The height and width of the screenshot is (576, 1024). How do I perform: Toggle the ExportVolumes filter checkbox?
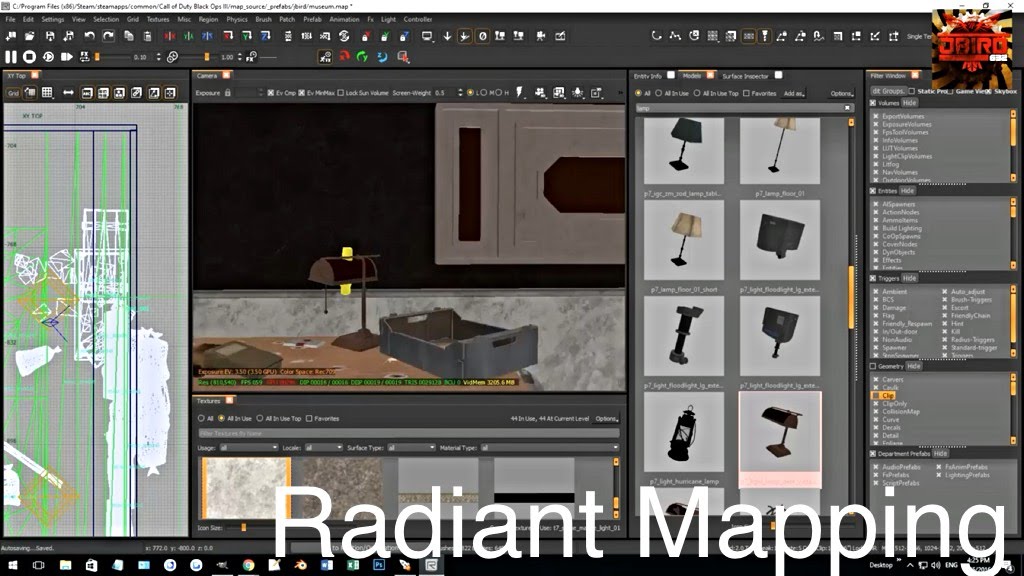[876, 116]
